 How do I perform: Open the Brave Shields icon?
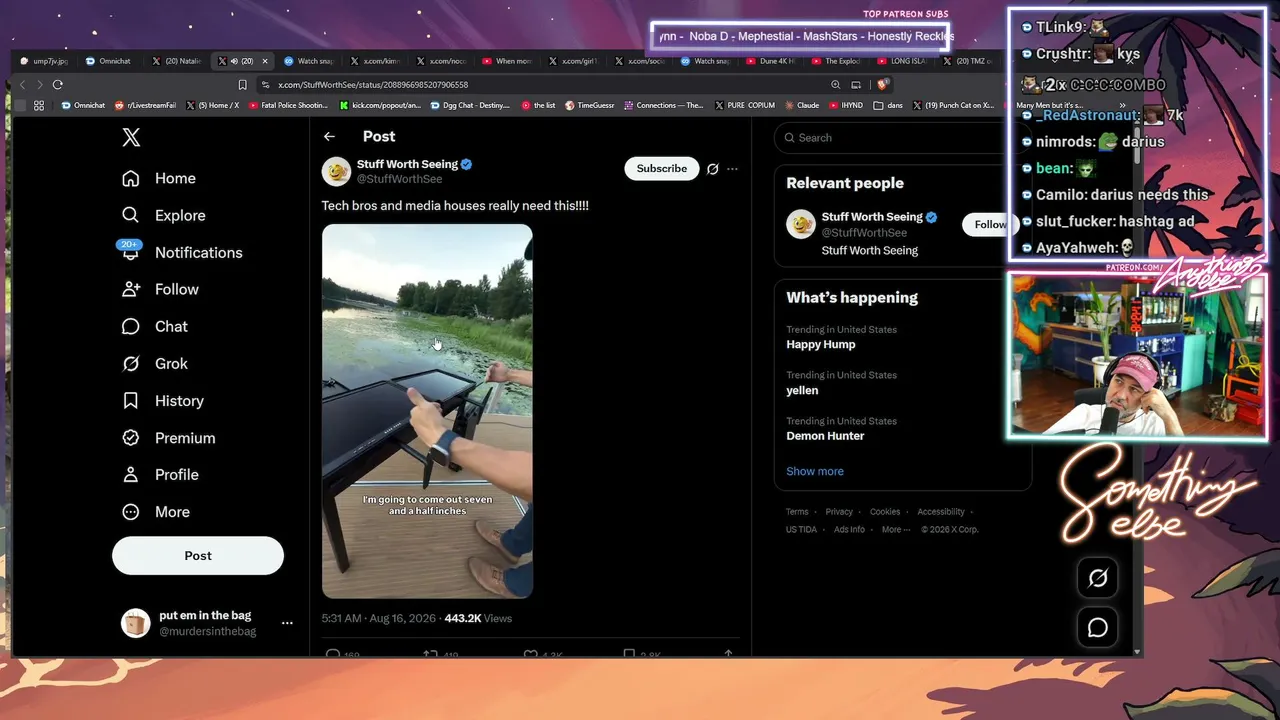[883, 85]
